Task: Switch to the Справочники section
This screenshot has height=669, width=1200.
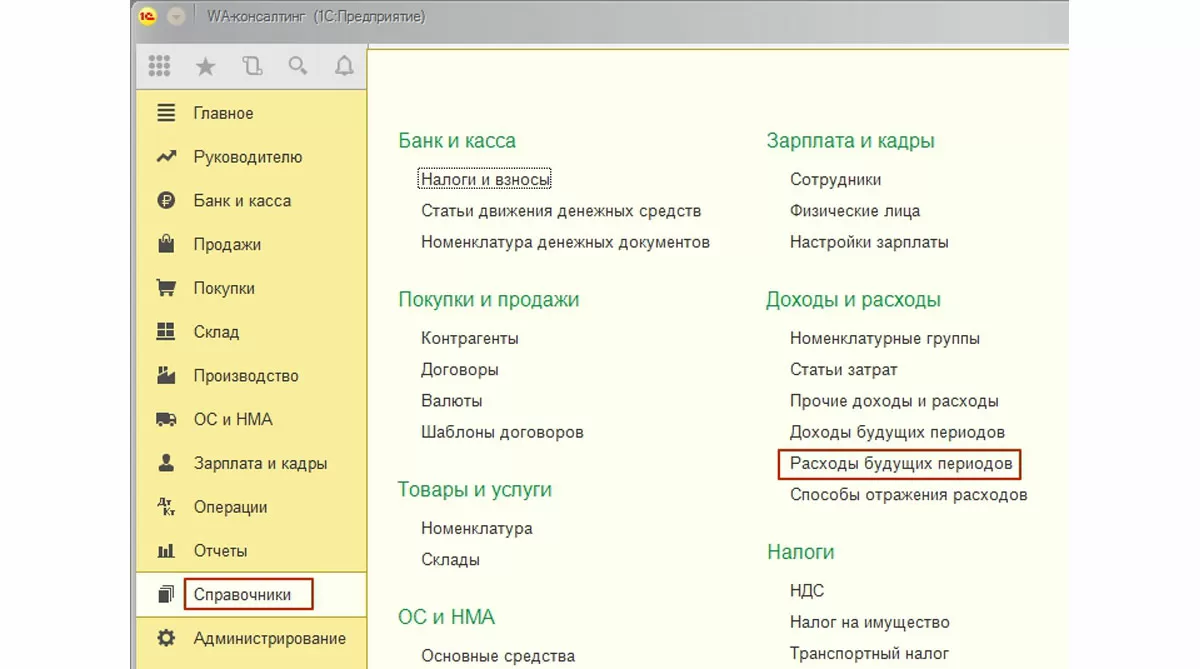Action: coord(243,594)
